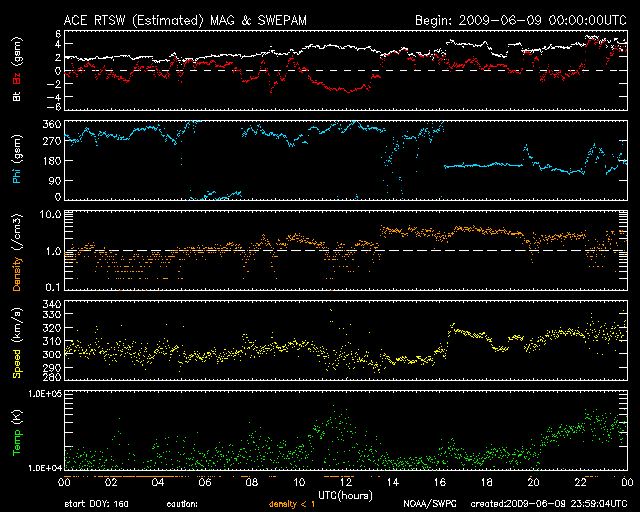Screen dimensions: 640x512
Task: Click the '320' tick on Speed axis
Action: click(52, 328)
